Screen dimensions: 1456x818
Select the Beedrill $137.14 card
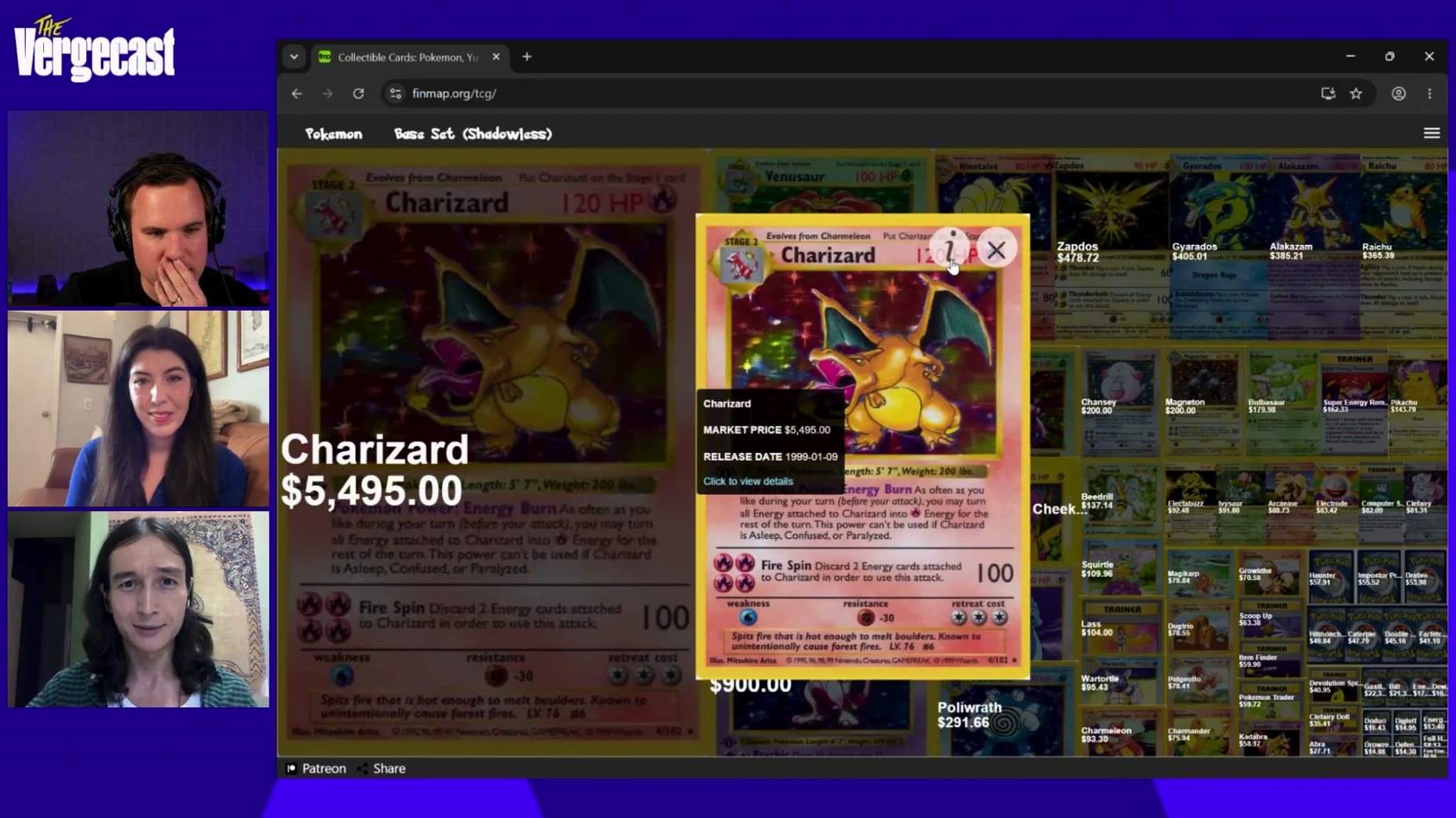[1120, 499]
